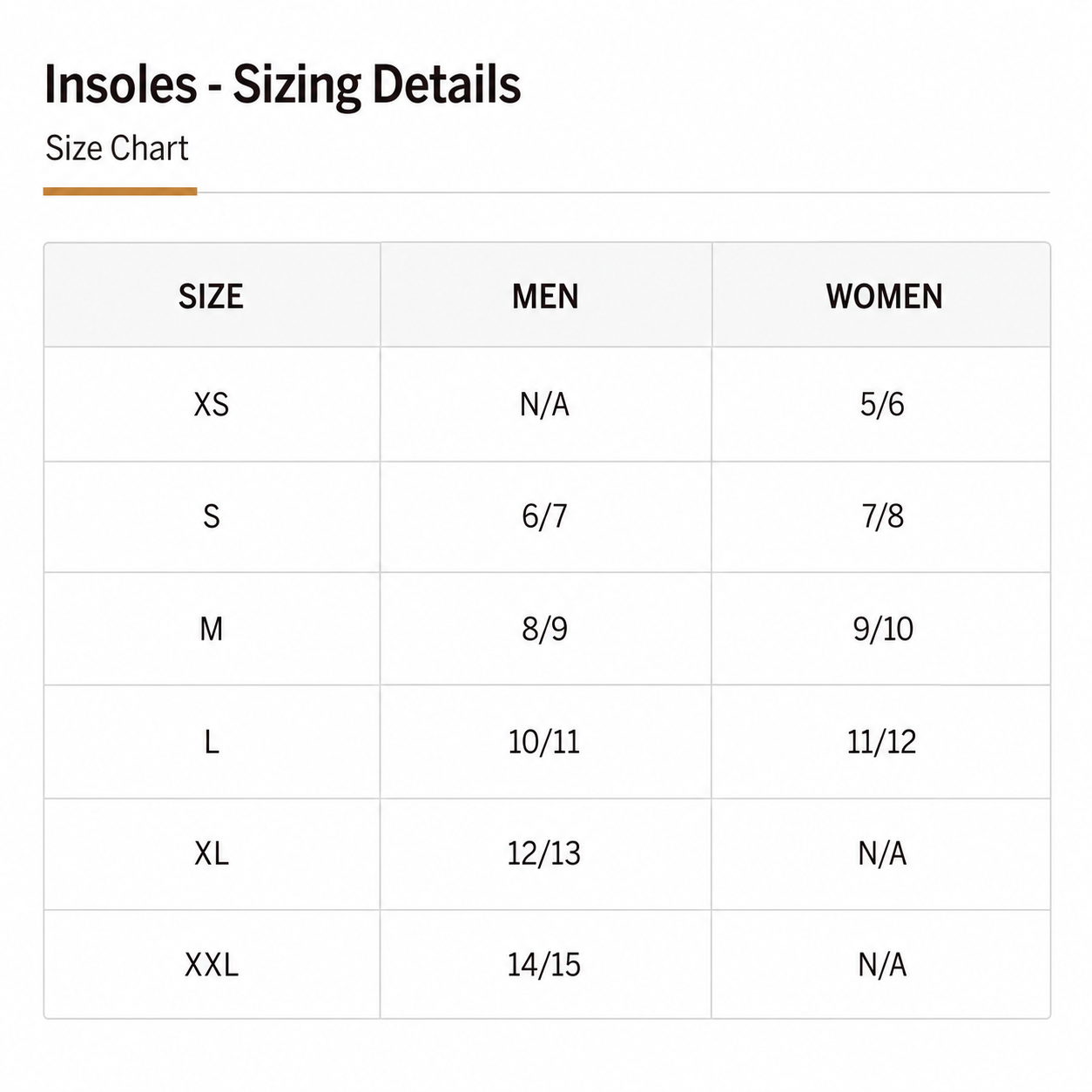This screenshot has height=1092, width=1092.
Task: Select the S size row label
Action: [x=212, y=516]
